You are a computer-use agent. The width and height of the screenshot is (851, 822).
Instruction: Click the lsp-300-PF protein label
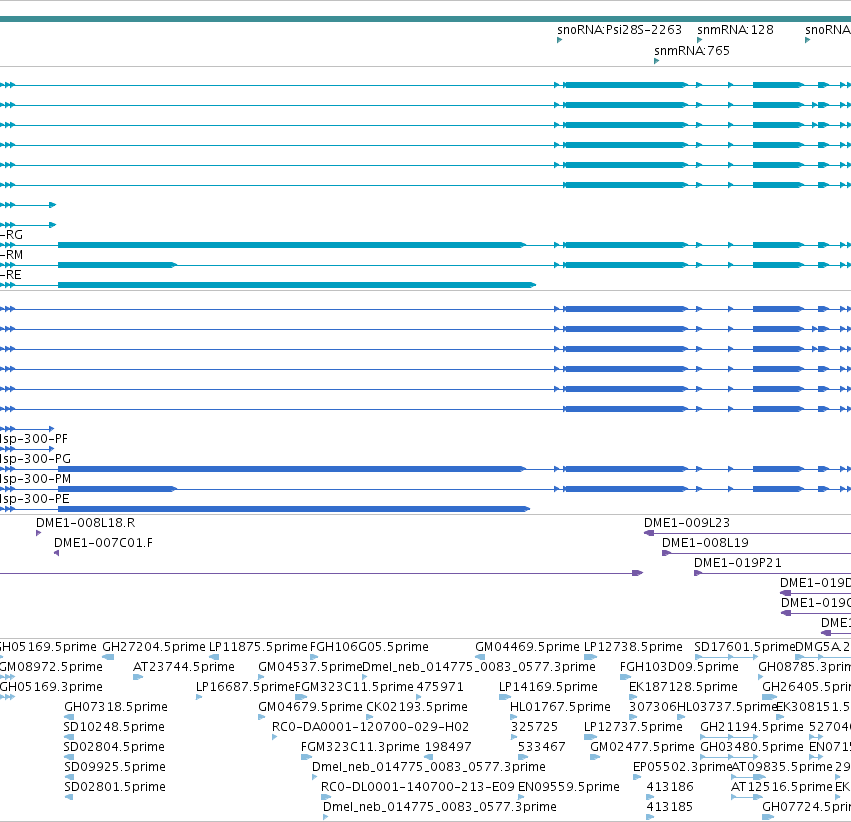(34, 439)
